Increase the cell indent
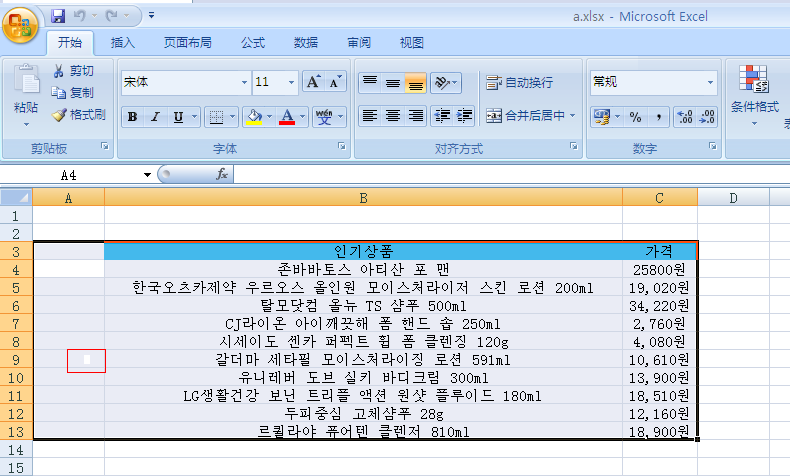The image size is (790, 476). (x=464, y=115)
